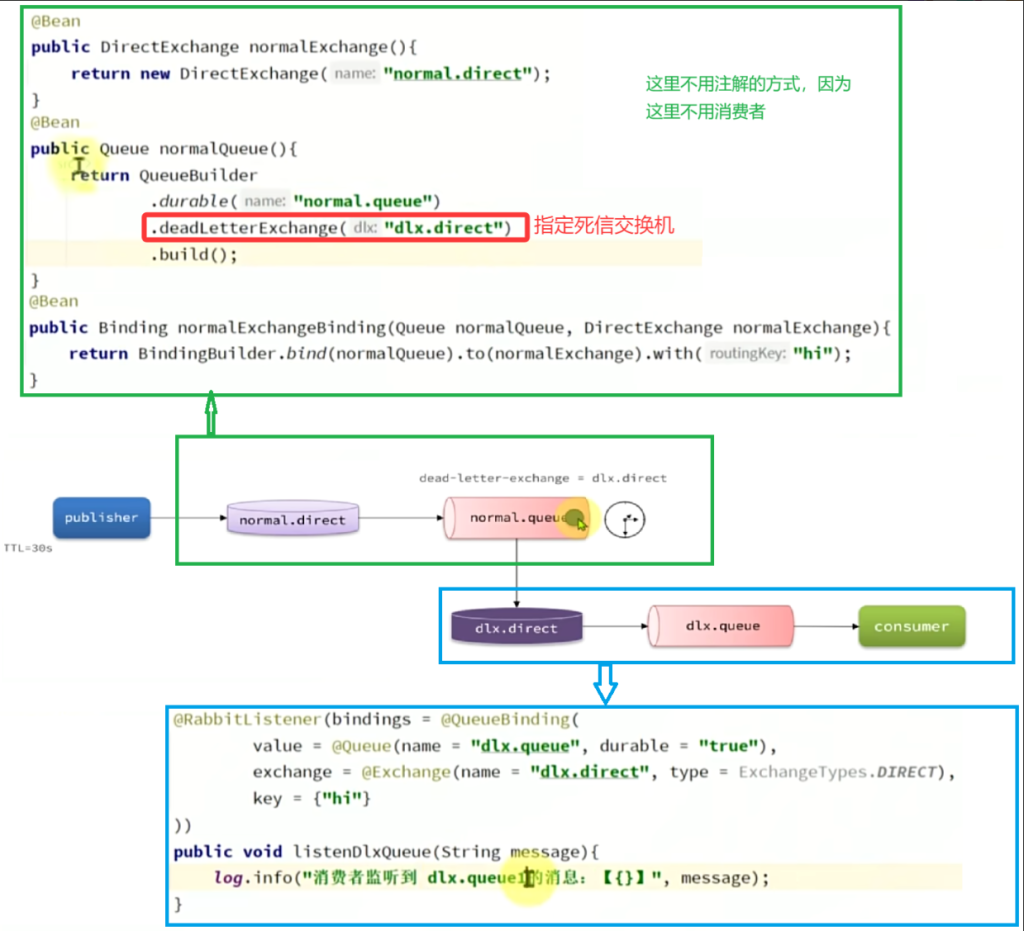Viewport: 1024px width, 931px height.
Task: Click the "normal.direct" string in the code
Action: pyautogui.click(x=462, y=74)
